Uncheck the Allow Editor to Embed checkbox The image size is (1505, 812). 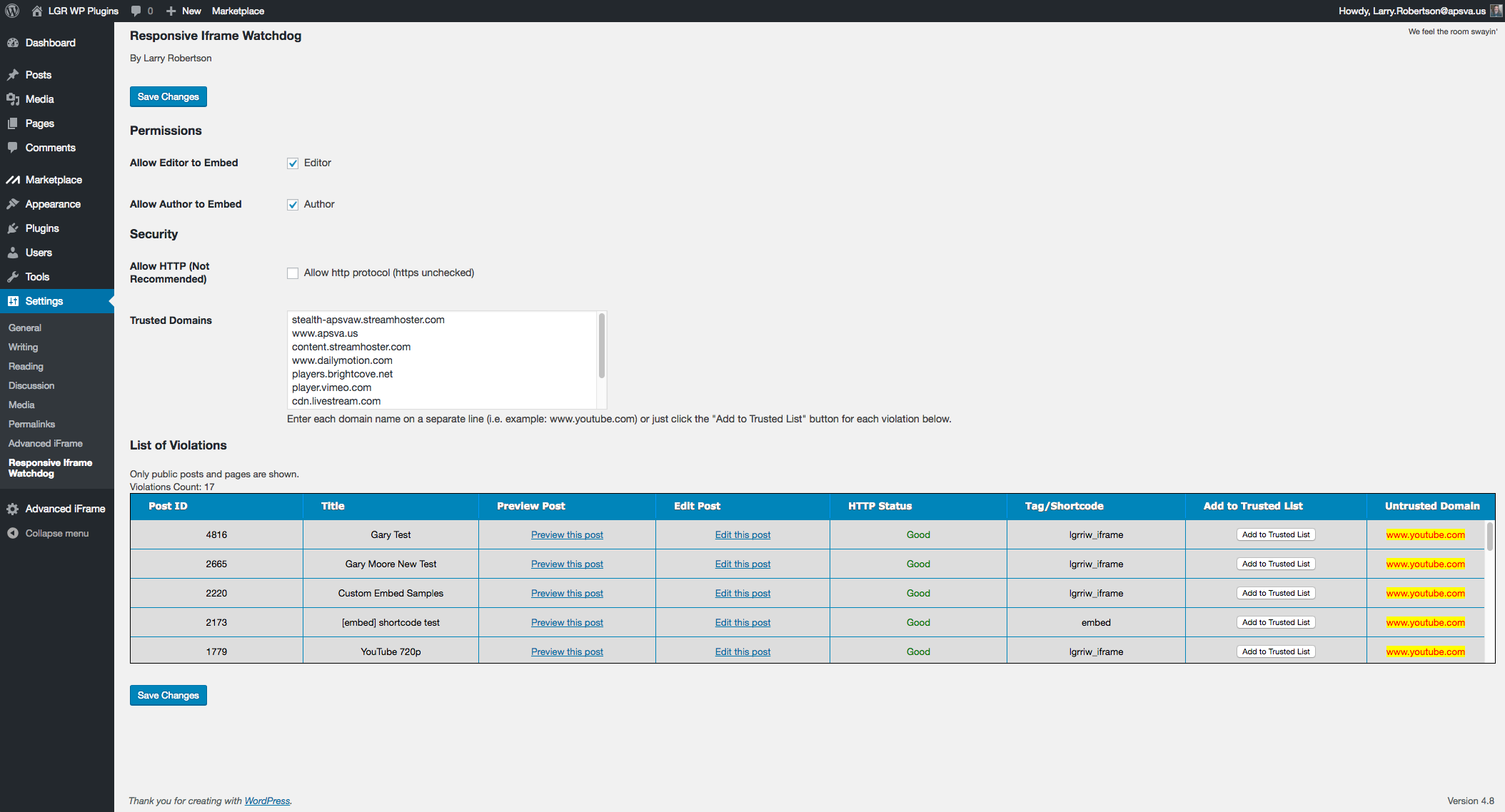293,163
